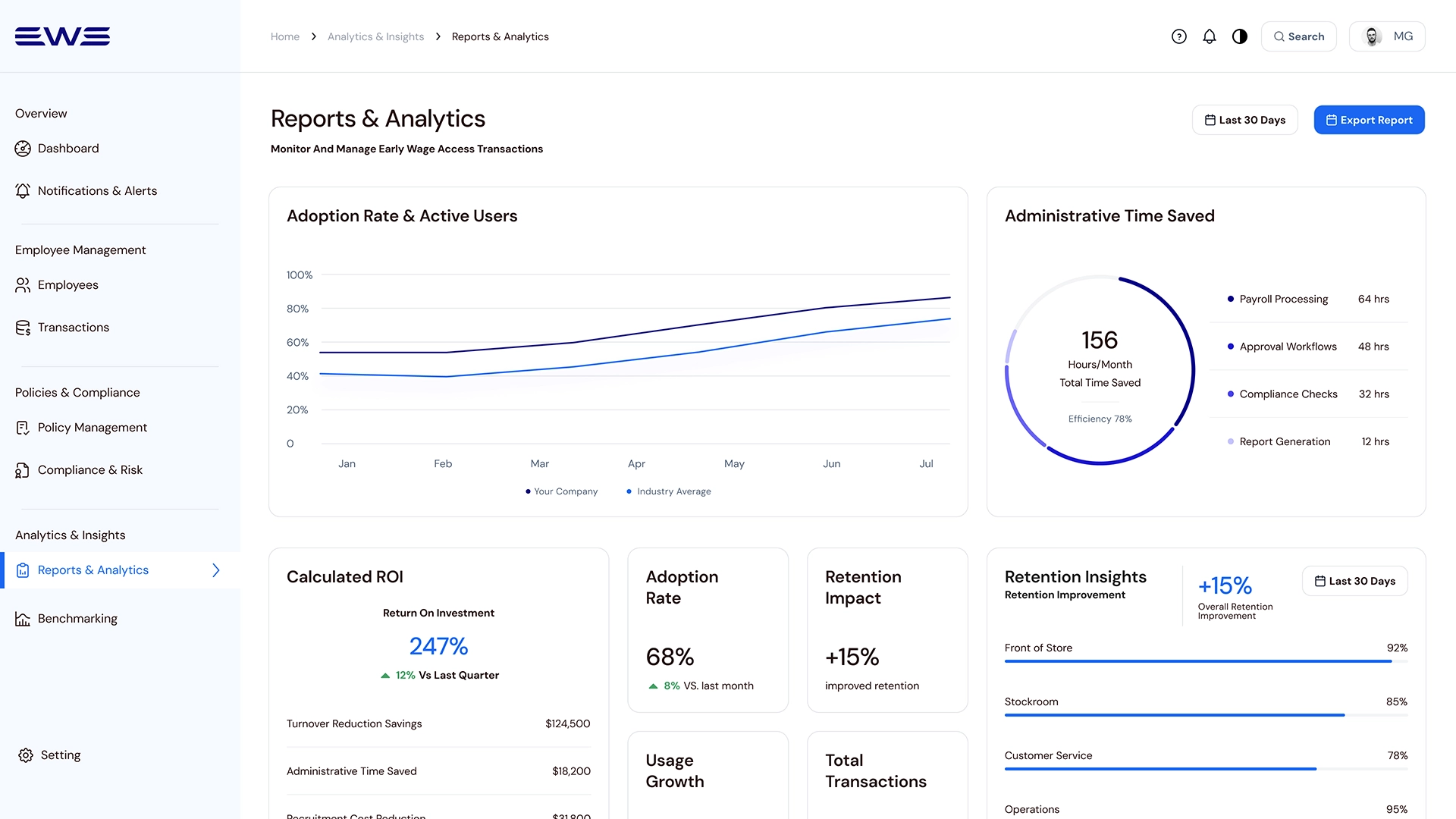
Task: Click the Home breadcrumb link
Action: tap(284, 36)
